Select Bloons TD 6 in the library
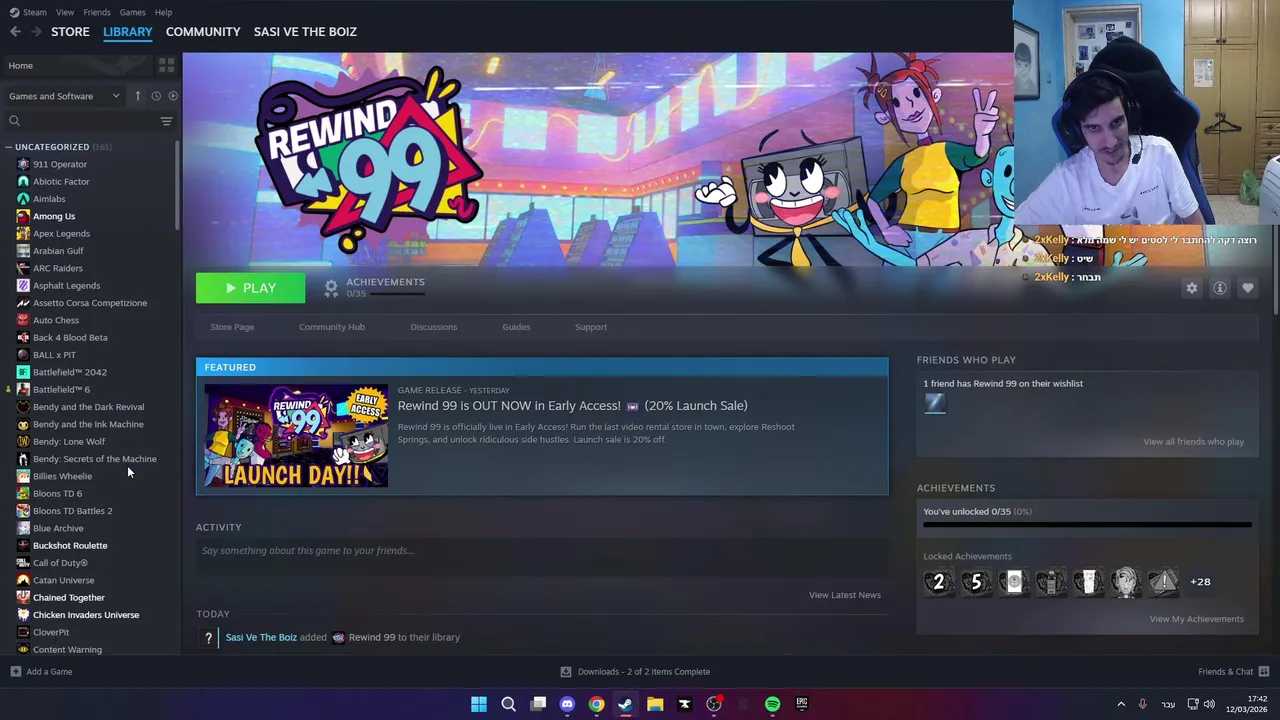 57,493
